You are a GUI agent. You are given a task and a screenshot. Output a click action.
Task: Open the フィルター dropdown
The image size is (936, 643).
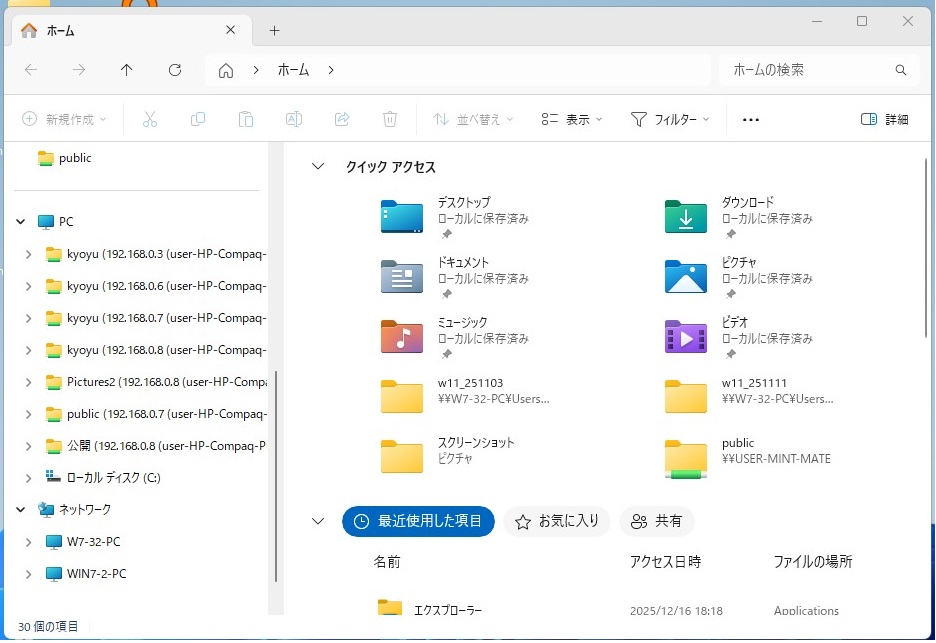click(670, 120)
